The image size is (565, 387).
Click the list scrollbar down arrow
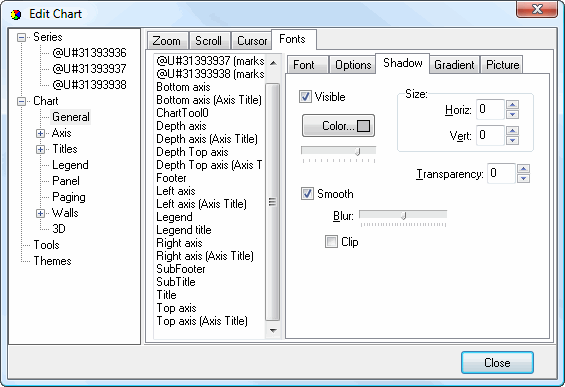point(273,330)
